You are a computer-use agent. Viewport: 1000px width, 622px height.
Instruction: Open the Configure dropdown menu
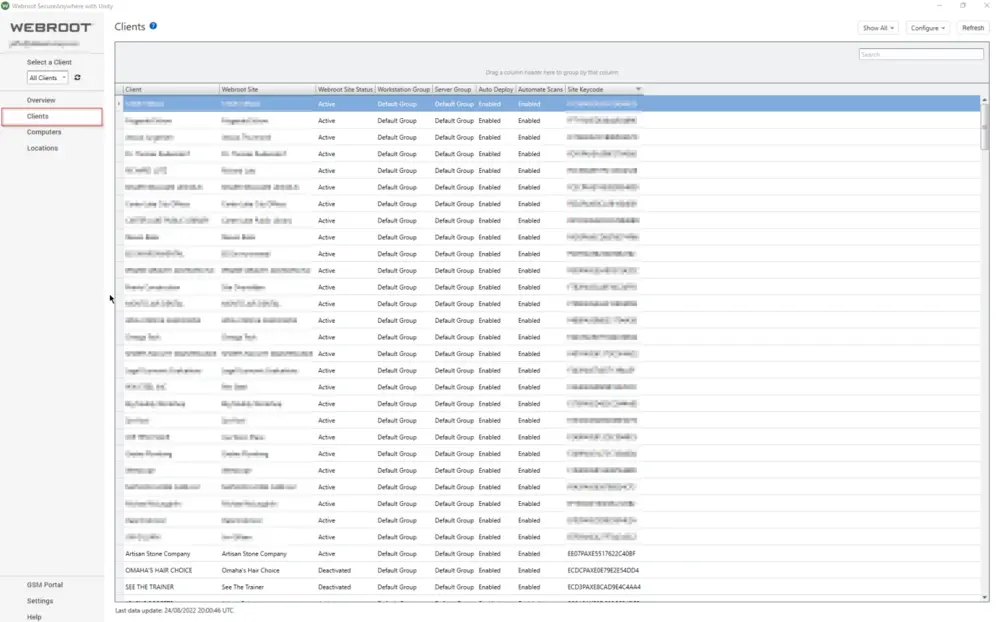tap(927, 28)
